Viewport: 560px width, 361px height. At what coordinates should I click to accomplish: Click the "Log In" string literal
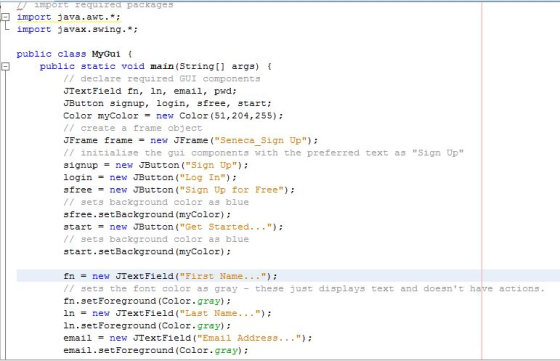click(202, 177)
